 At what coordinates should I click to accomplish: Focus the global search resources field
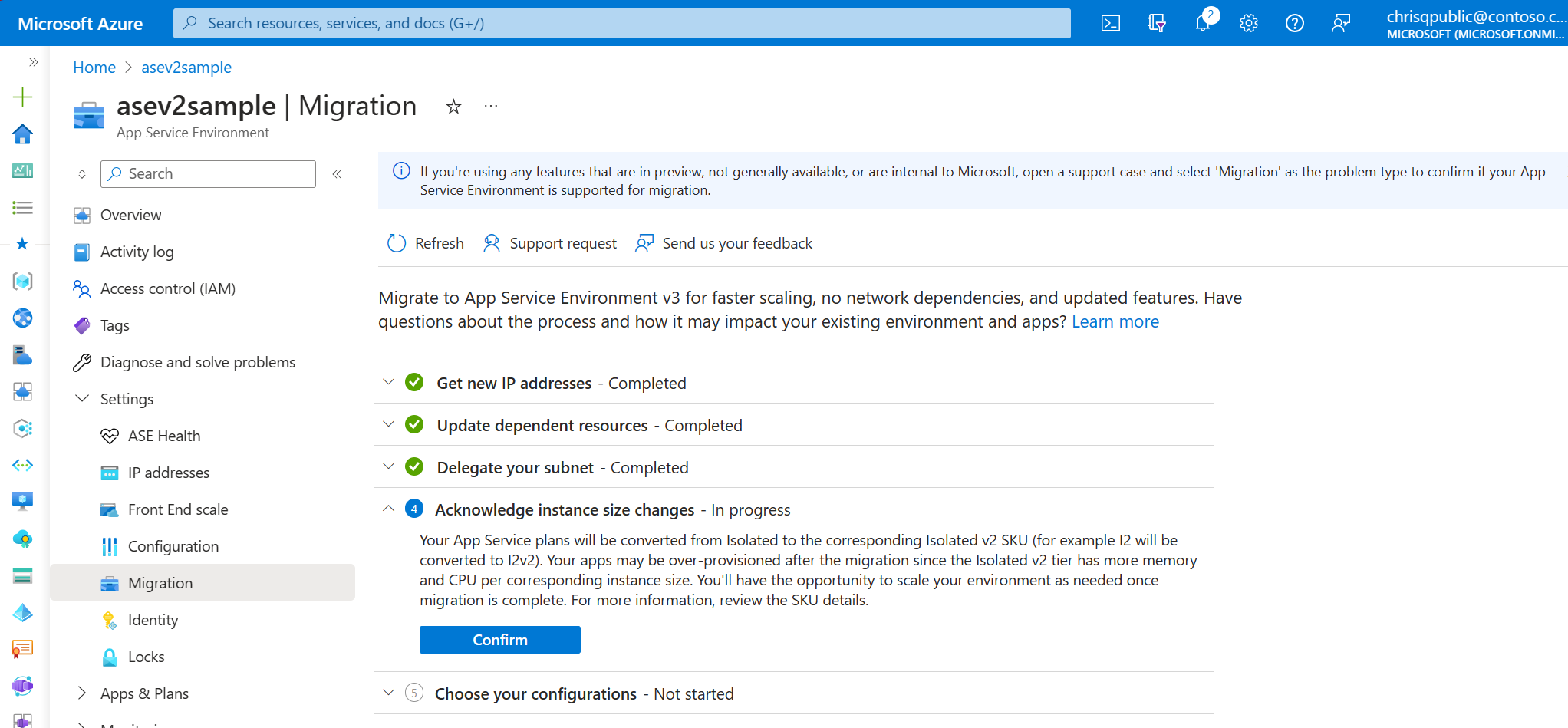(x=621, y=23)
